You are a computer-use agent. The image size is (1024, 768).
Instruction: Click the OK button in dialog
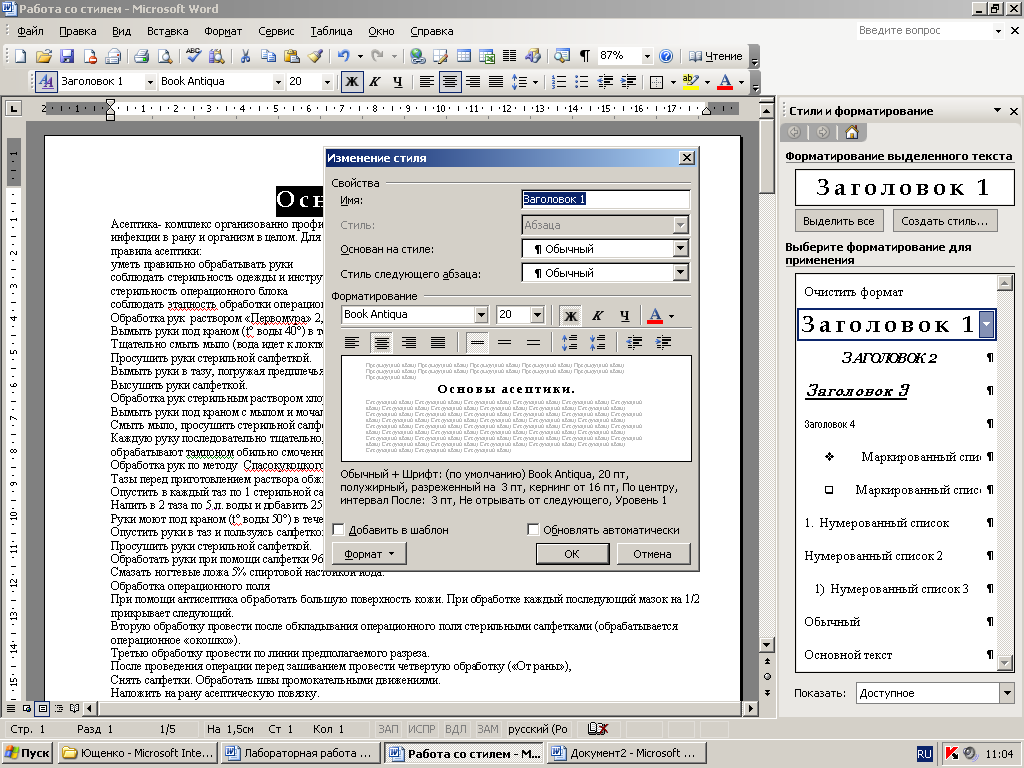[572, 554]
